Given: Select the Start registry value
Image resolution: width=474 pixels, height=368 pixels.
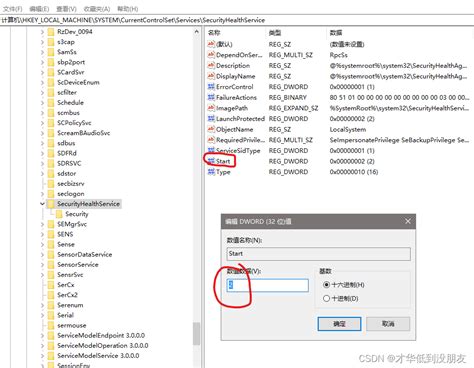Looking at the screenshot, I should tap(223, 161).
